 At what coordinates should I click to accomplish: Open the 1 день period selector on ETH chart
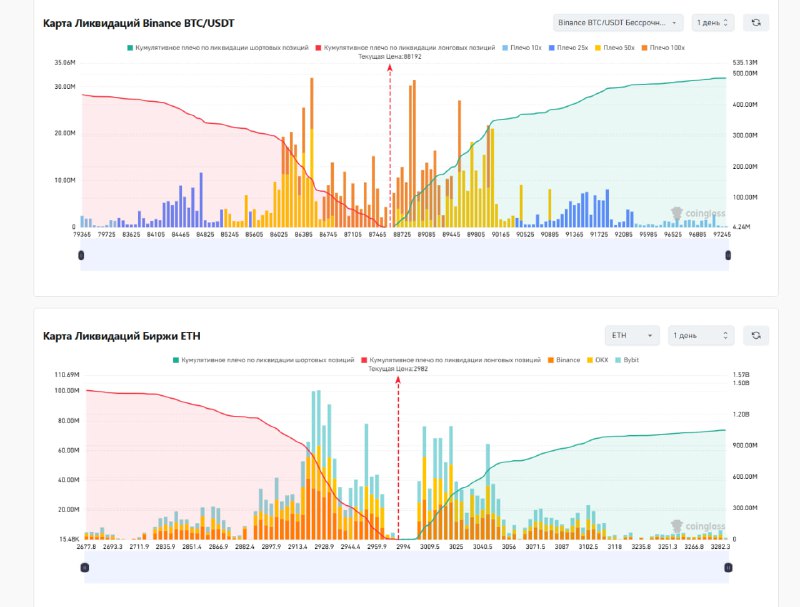click(x=700, y=335)
